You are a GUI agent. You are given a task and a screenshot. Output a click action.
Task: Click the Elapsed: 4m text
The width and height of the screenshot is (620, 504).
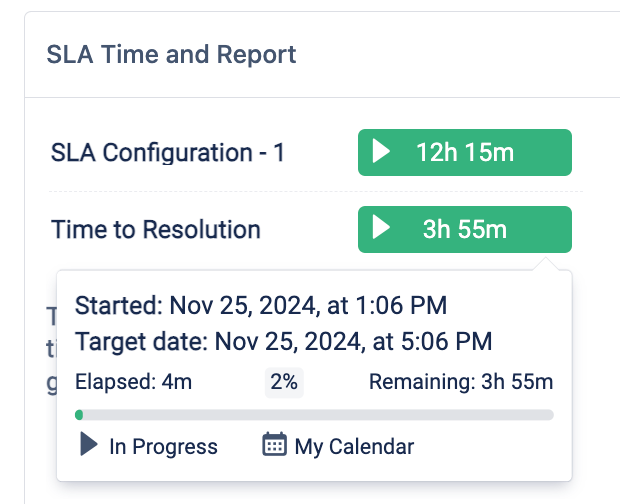(x=134, y=382)
